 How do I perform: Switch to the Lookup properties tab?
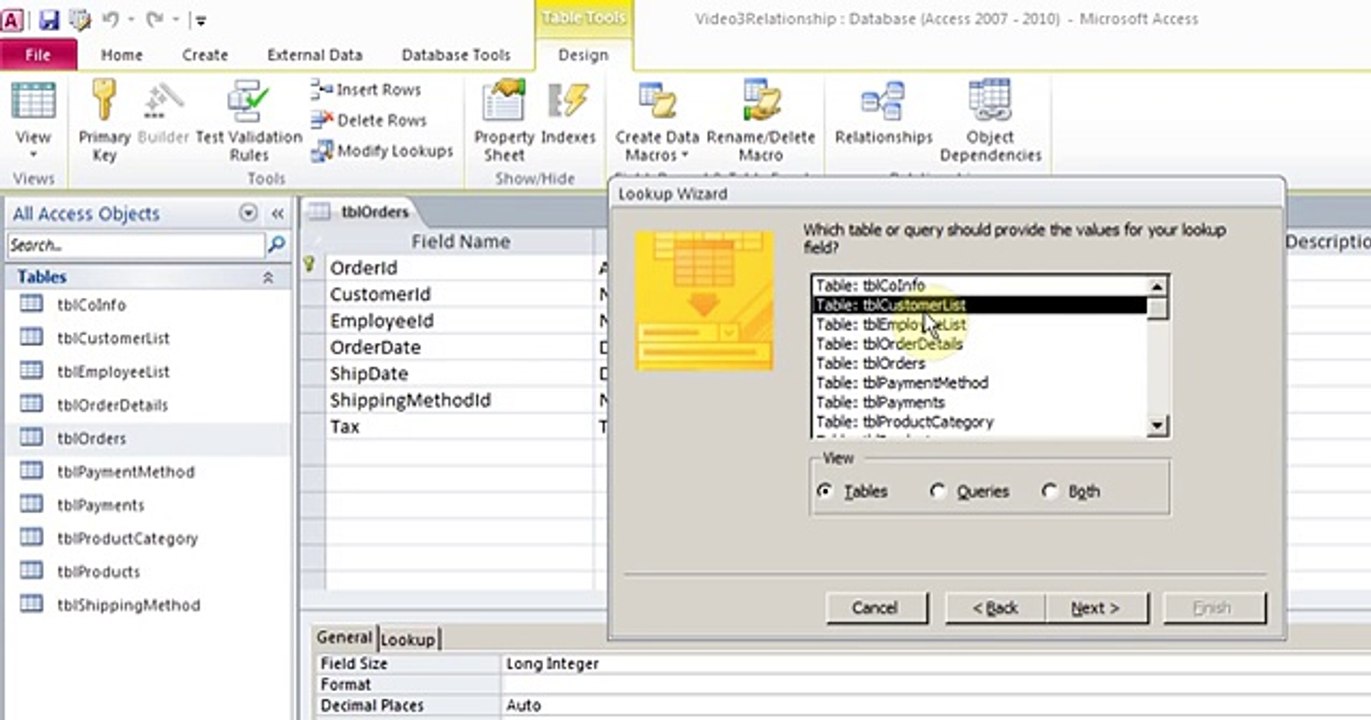408,639
